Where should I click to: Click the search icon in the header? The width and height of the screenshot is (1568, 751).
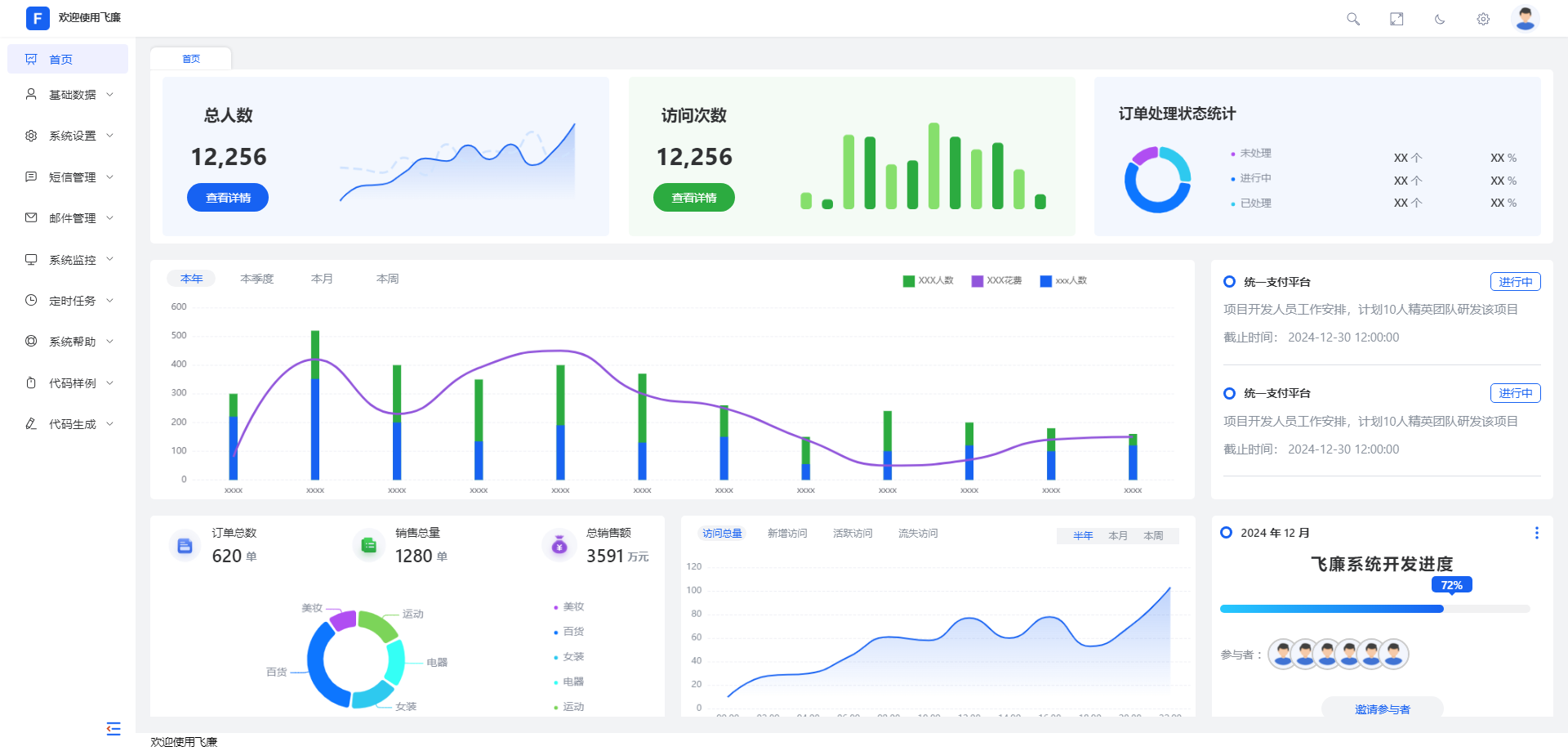click(1353, 19)
